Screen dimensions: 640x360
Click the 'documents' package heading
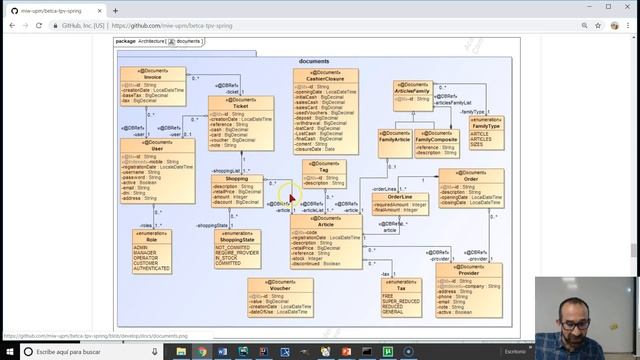(314, 61)
